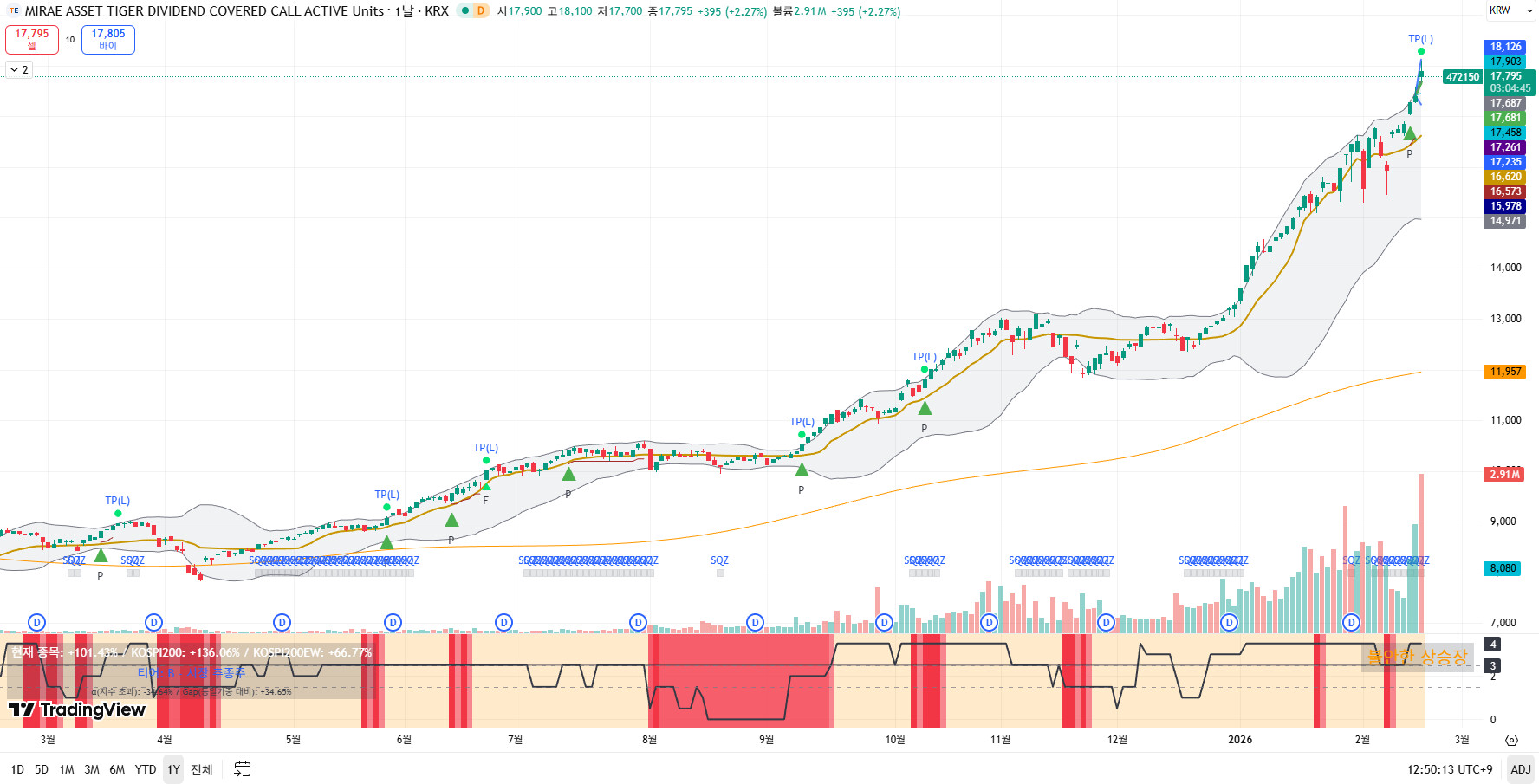This screenshot has height=784, width=1539.
Task: Open the dividend marker just before 2026
Action: click(1229, 622)
